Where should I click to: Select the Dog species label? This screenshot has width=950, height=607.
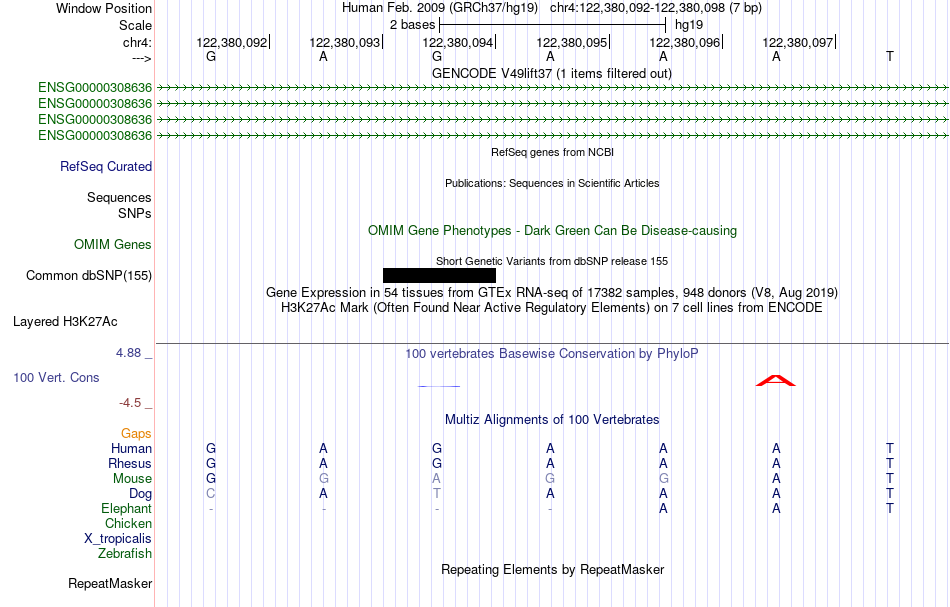pyautogui.click(x=140, y=494)
